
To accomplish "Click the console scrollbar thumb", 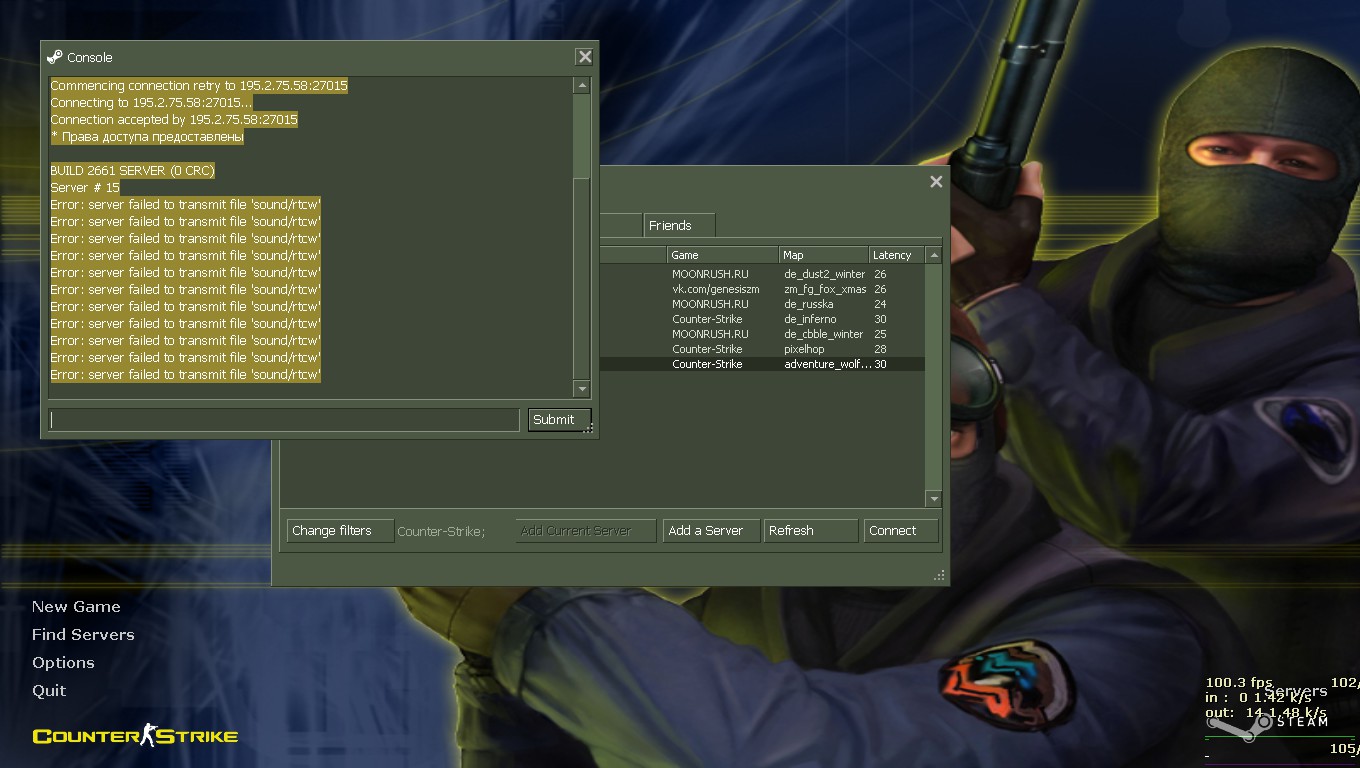I will [582, 278].
